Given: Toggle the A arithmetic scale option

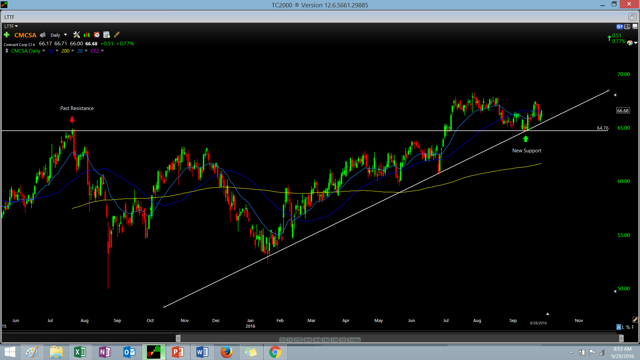Looking at the screenshot, I should tap(619, 327).
